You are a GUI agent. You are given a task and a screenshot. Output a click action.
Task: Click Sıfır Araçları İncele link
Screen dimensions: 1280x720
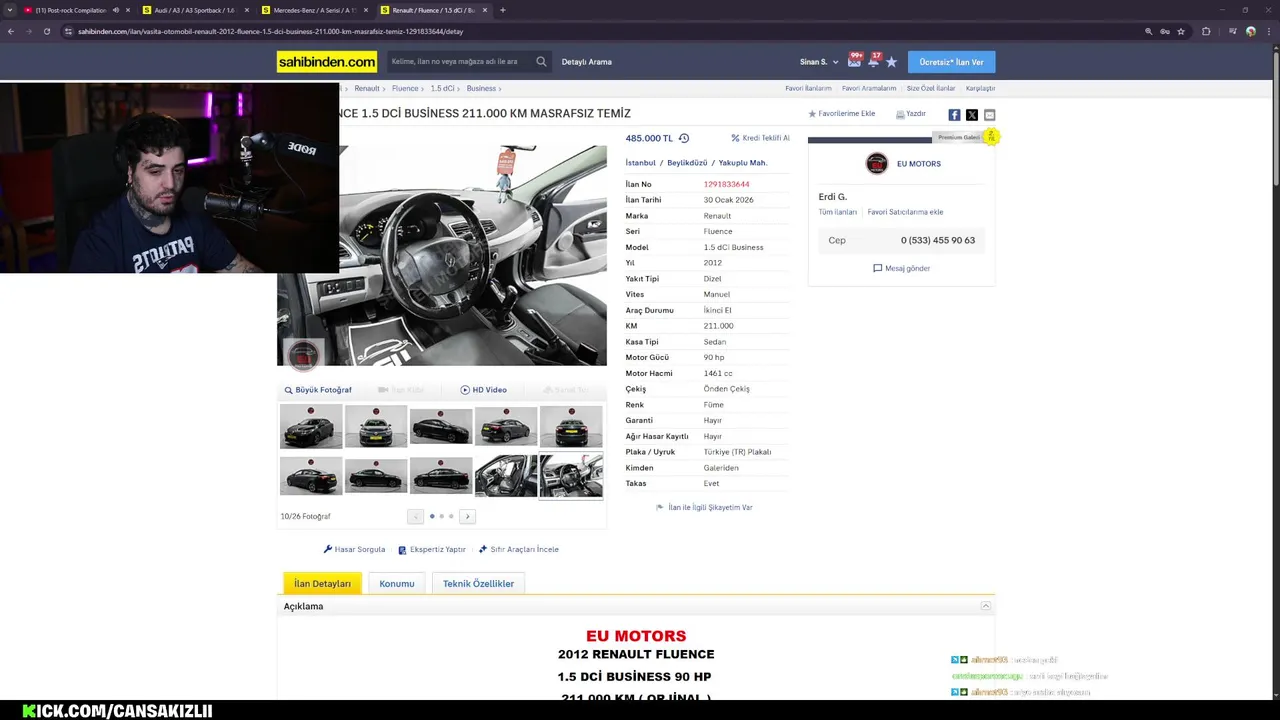(518, 549)
